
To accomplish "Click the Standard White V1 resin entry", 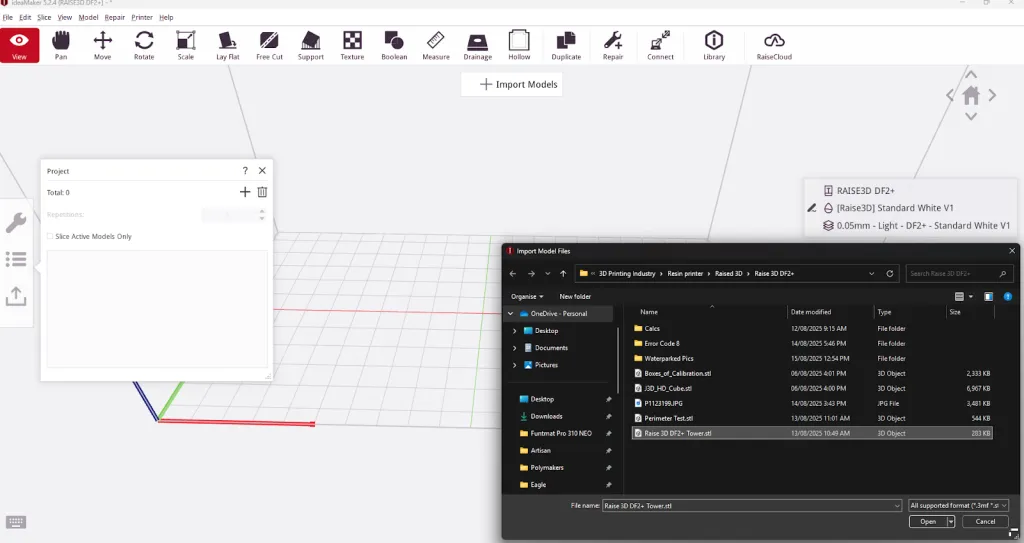I will pos(889,208).
